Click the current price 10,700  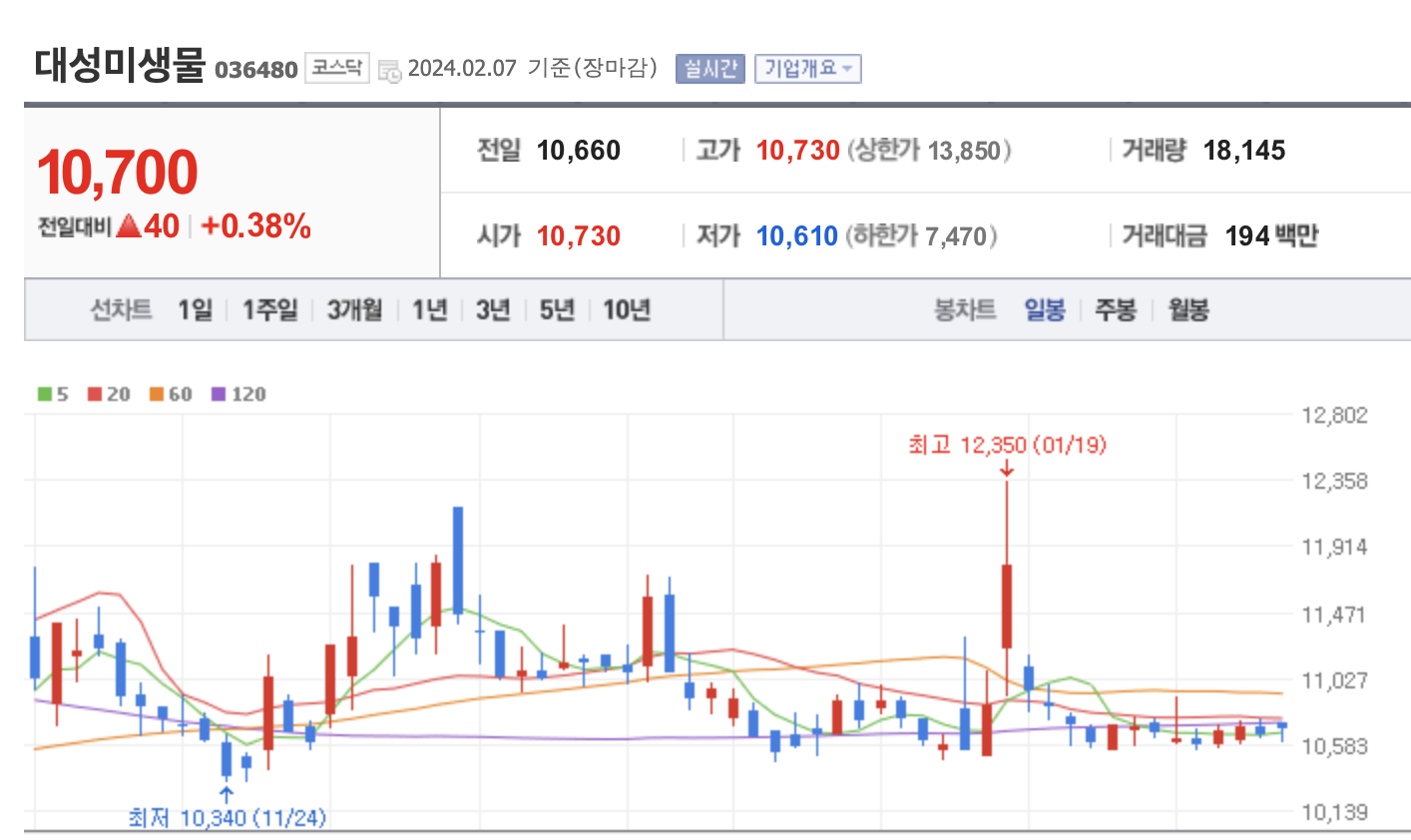pos(118,172)
